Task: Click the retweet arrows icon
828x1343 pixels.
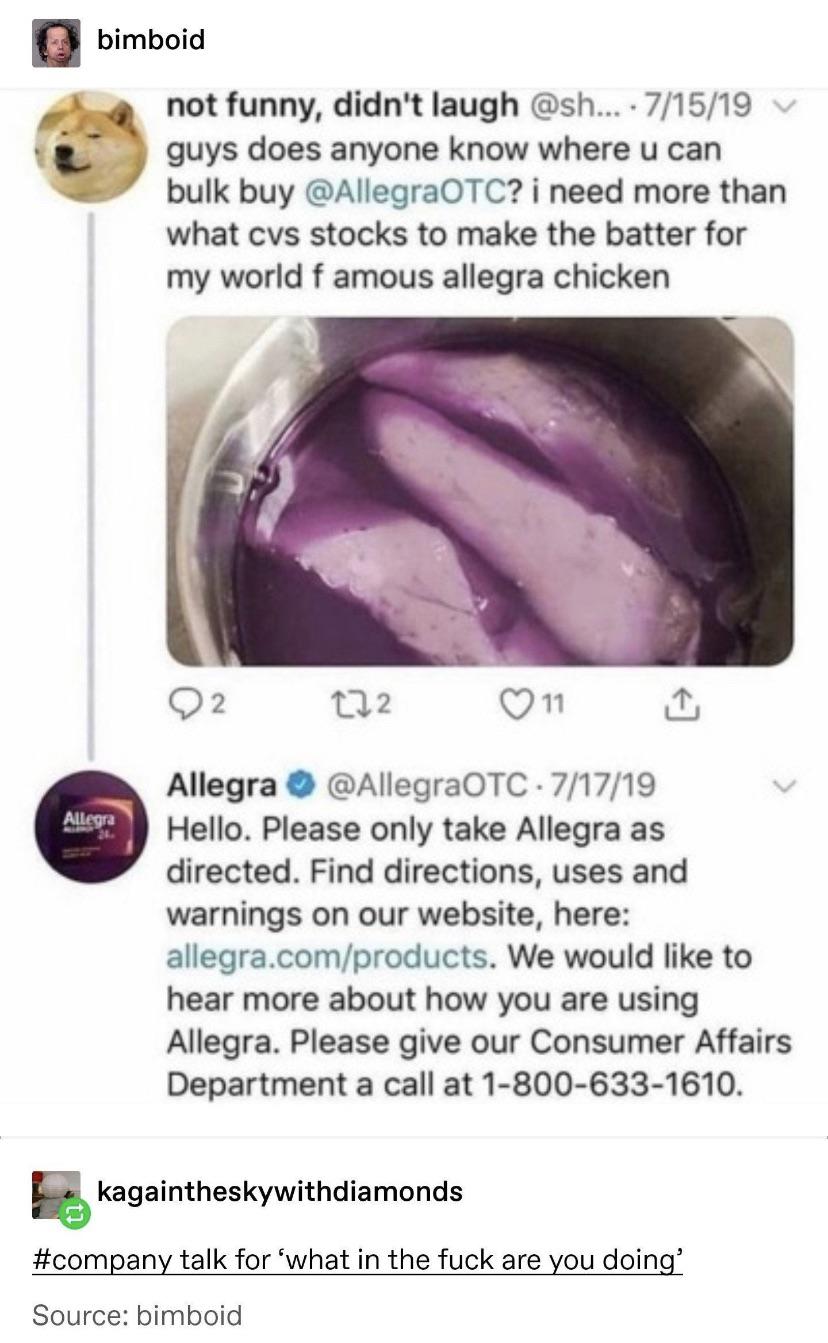Action: point(315,708)
